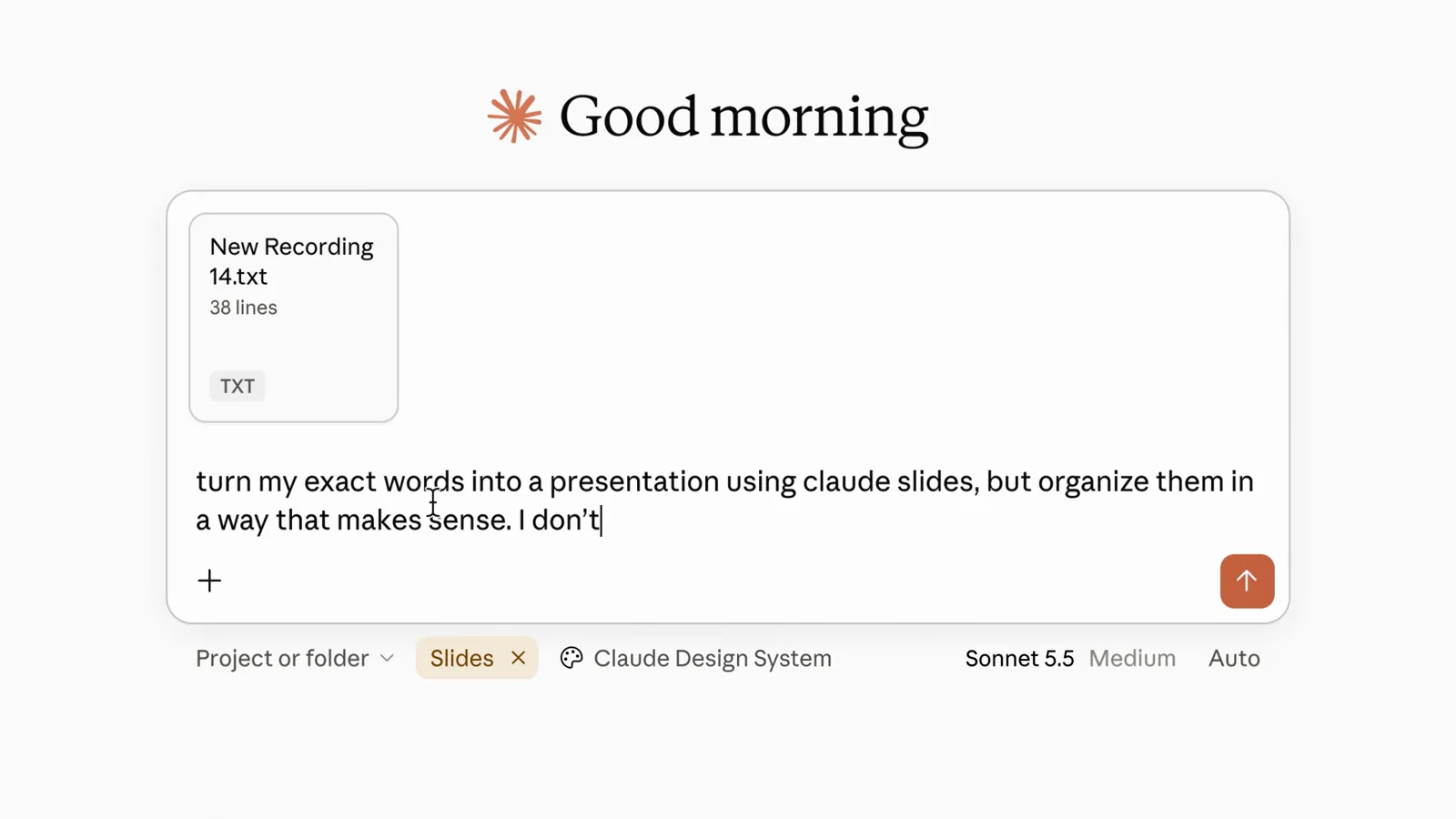Open the plus attachment menu

pyautogui.click(x=209, y=581)
